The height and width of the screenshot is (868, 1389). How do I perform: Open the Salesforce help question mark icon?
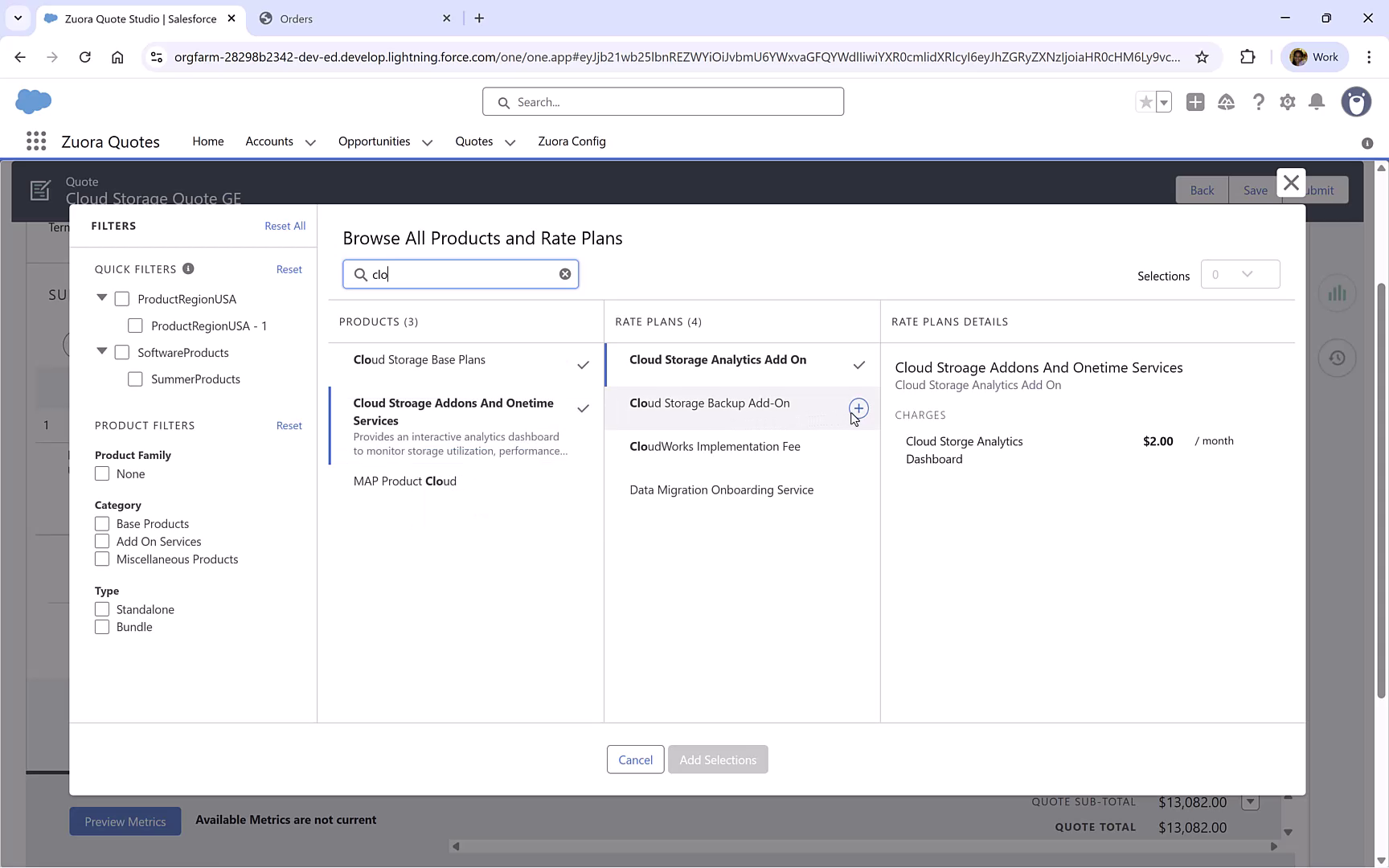[x=1259, y=102]
